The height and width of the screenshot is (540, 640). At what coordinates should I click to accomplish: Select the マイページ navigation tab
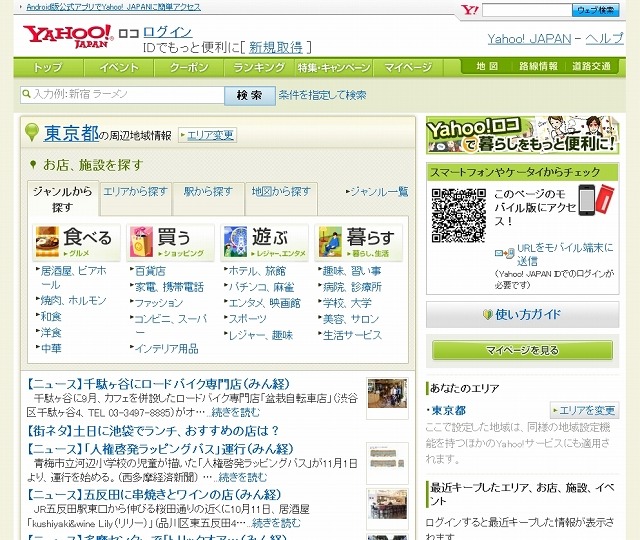pyautogui.click(x=408, y=67)
